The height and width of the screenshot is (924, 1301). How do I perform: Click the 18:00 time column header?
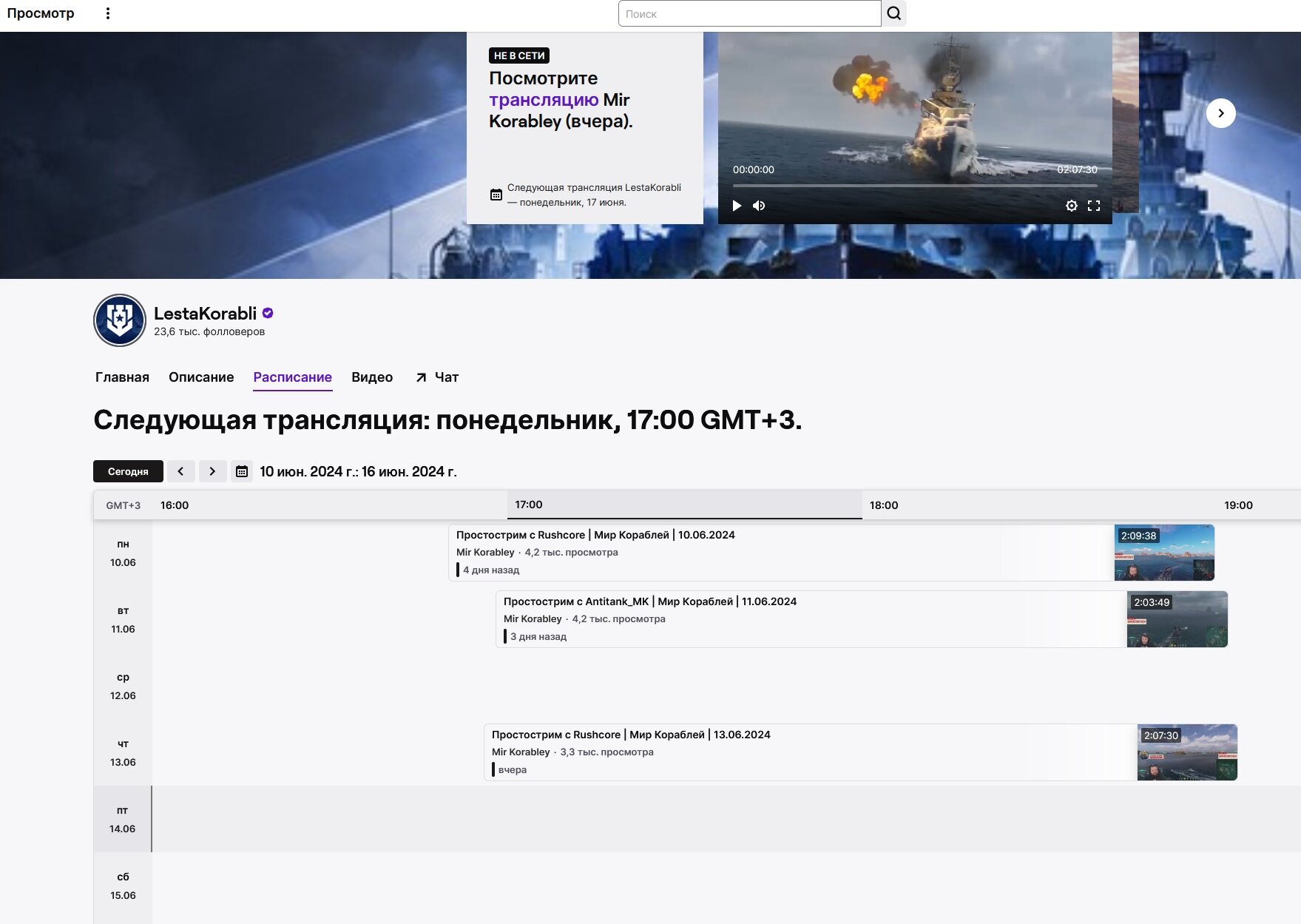click(x=884, y=505)
